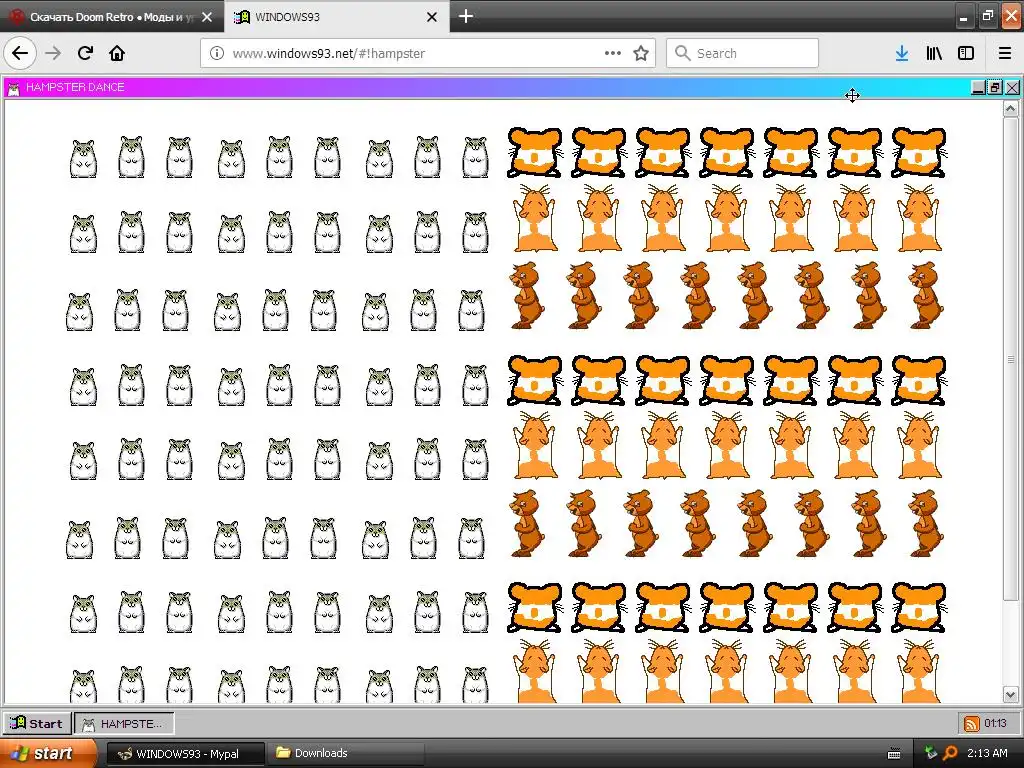Select the WINDOWS93 - Mypal taskbar item
Viewport: 1024px width, 768px height.
point(185,754)
